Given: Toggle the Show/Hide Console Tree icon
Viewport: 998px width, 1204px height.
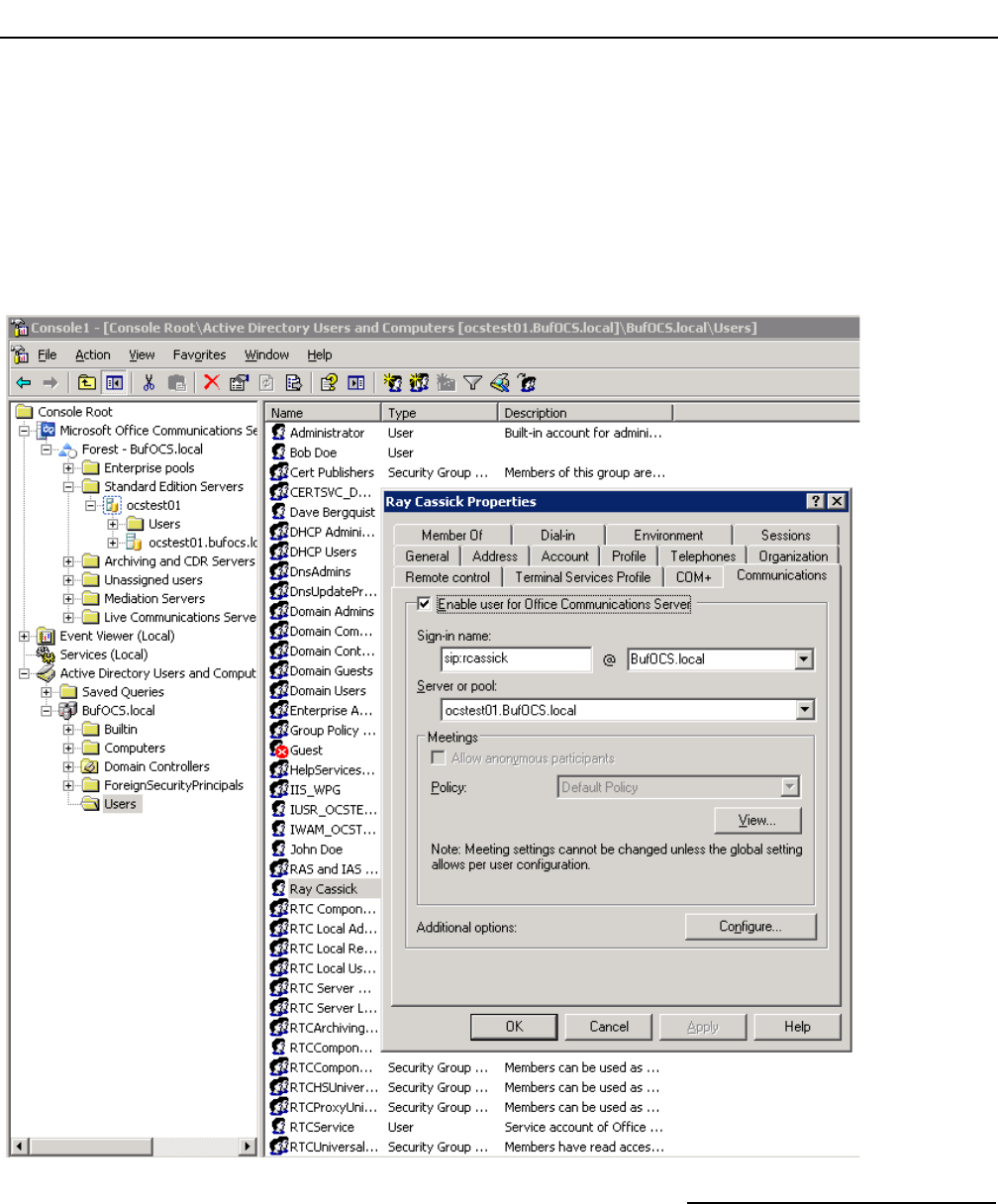Looking at the screenshot, I should pos(114,382).
